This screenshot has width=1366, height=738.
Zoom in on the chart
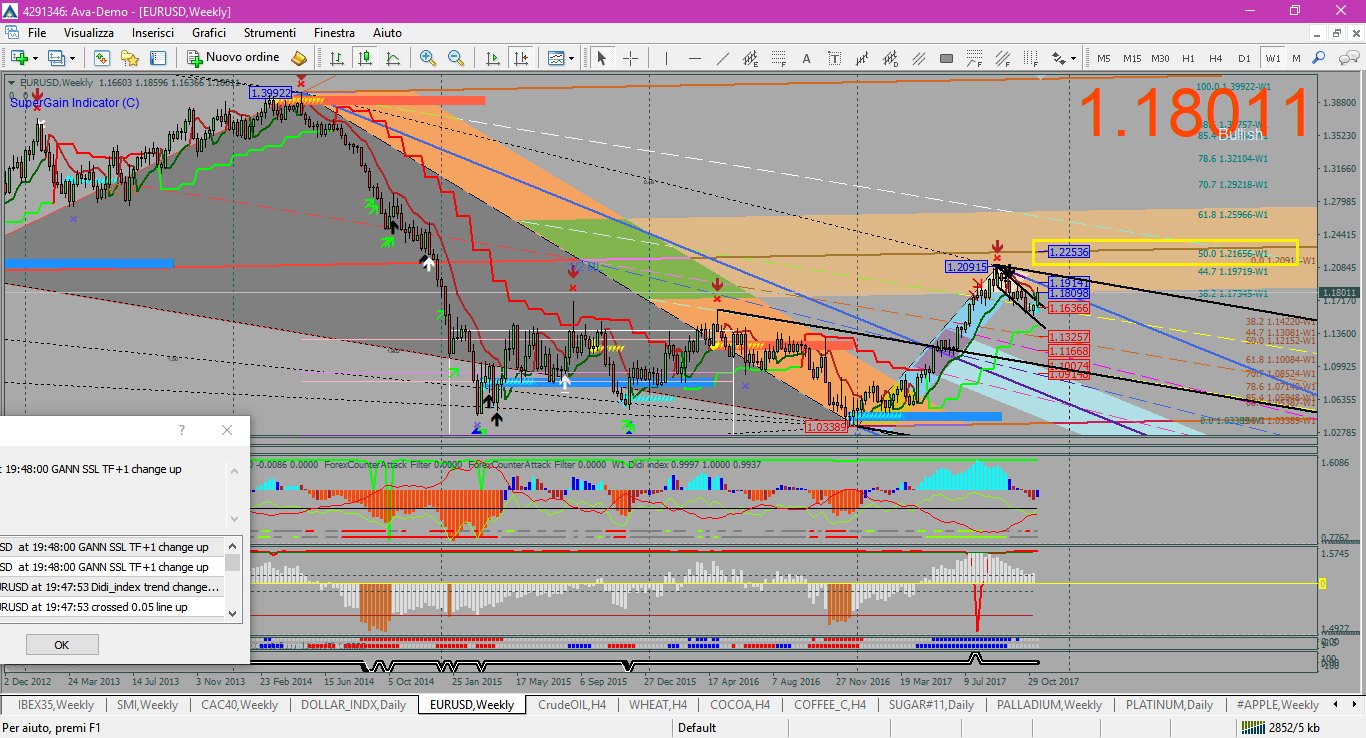point(428,58)
